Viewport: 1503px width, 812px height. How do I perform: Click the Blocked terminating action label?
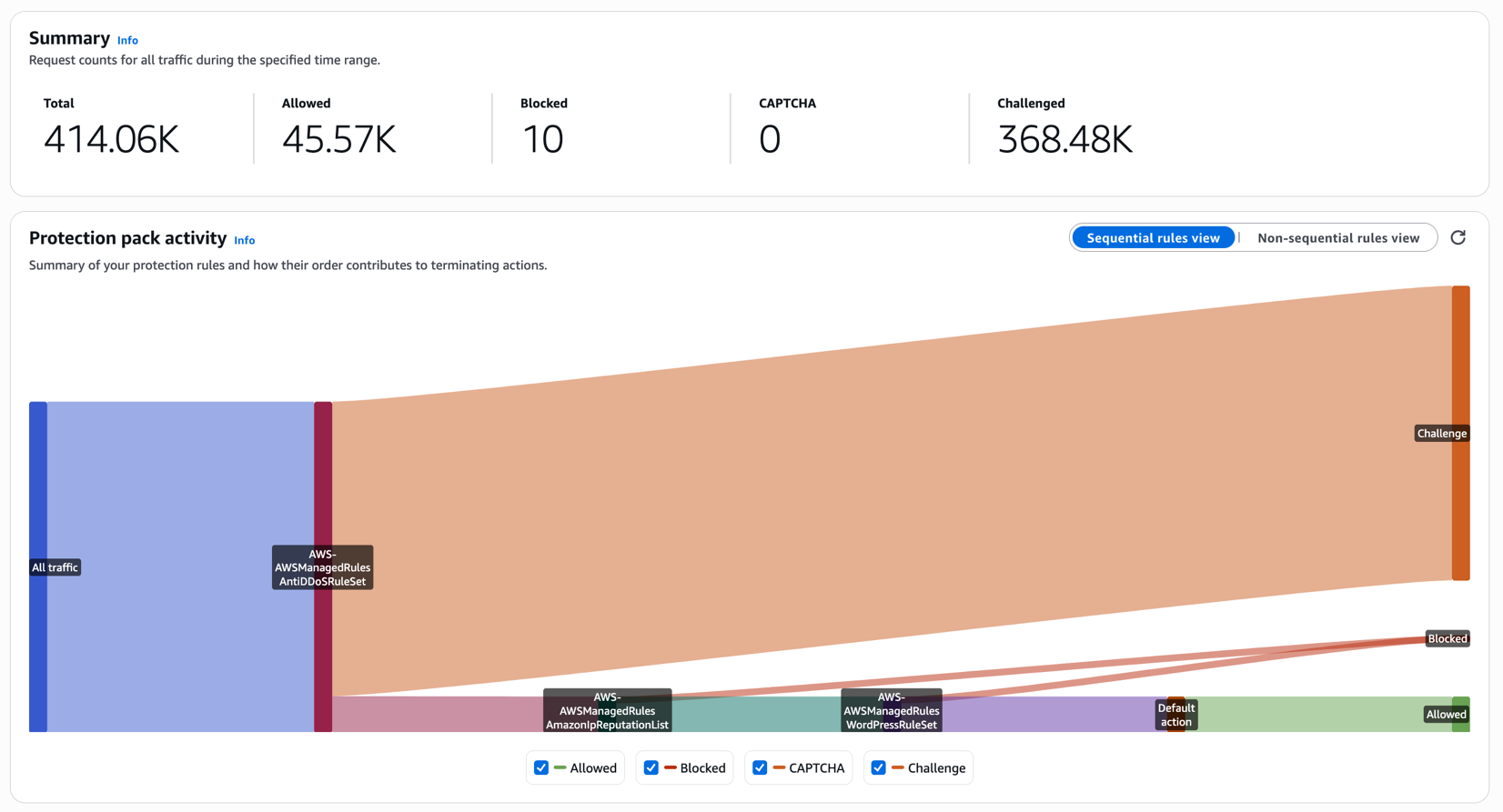(x=1447, y=638)
